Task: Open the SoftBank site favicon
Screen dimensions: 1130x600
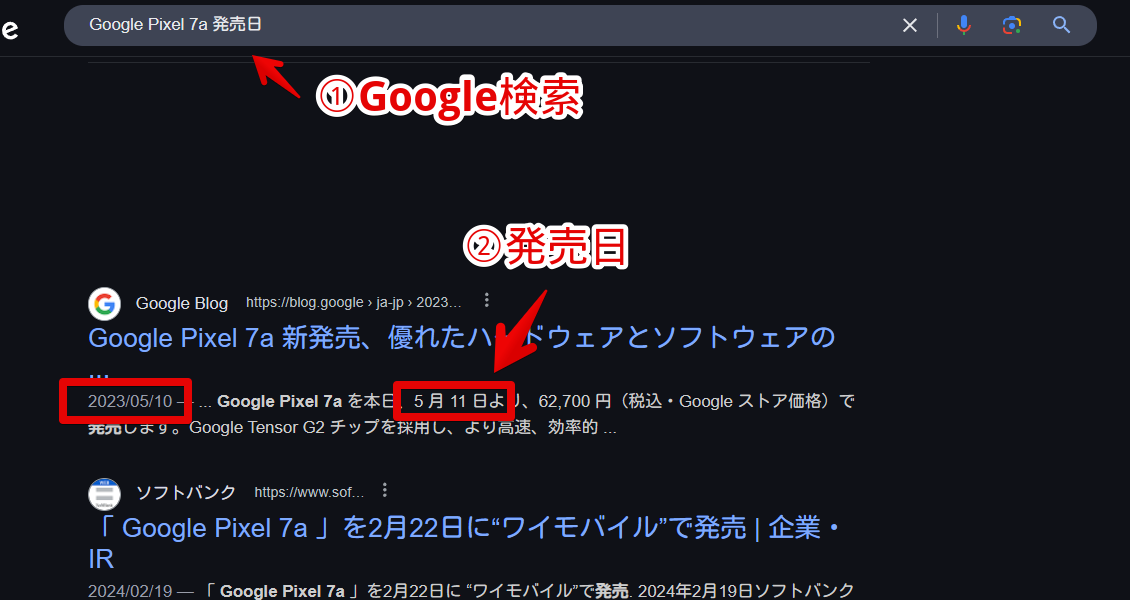Action: coord(104,493)
